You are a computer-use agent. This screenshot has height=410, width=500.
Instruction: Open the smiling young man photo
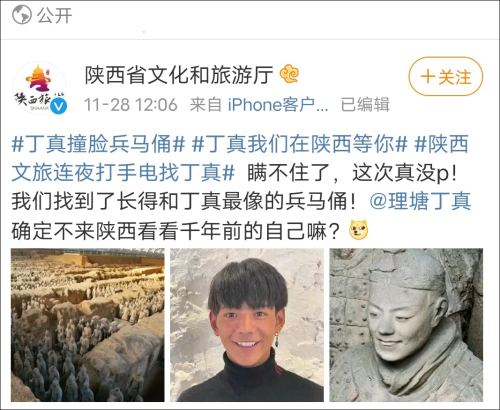point(247,325)
